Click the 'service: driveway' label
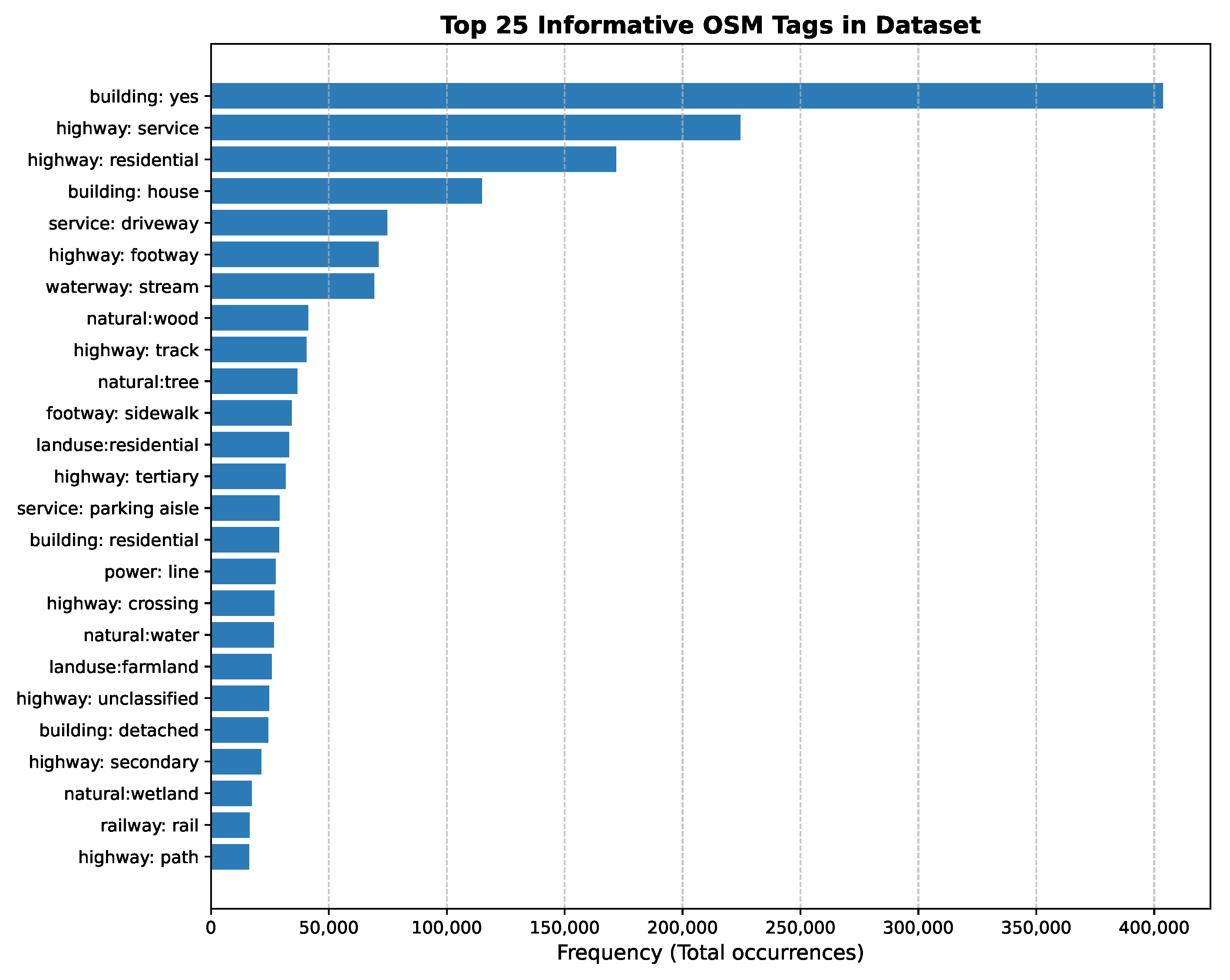Screen dimensions: 1230x980 tap(124, 223)
